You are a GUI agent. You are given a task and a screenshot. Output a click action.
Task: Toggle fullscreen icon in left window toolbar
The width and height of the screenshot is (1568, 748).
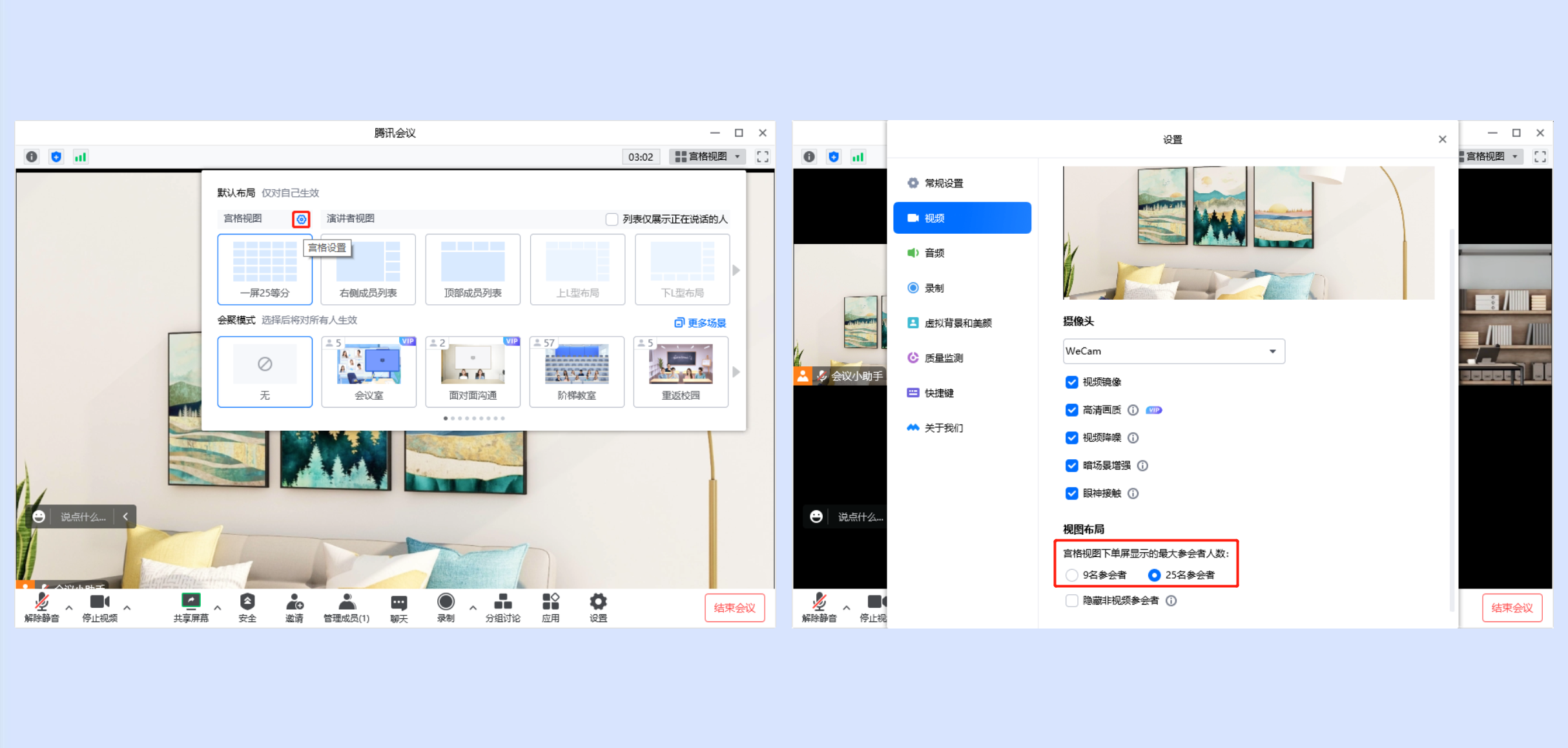coord(763,156)
